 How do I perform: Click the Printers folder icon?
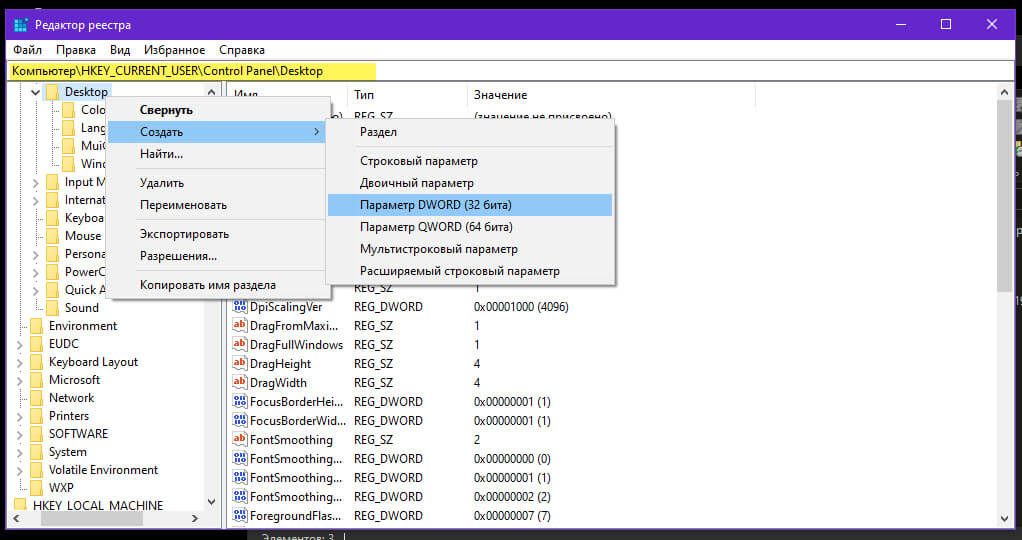click(36, 416)
